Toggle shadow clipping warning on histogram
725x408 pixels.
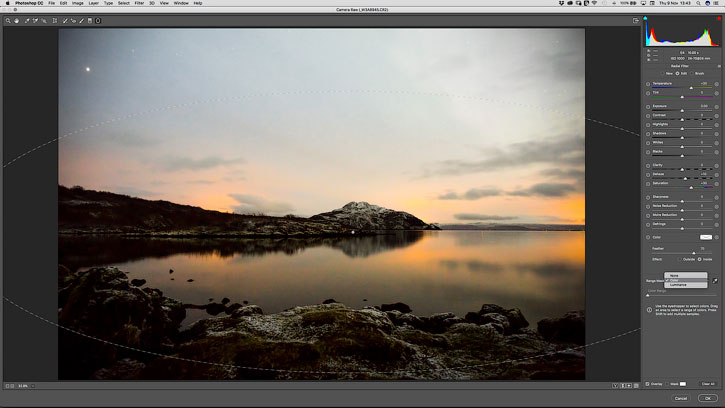coord(645,19)
